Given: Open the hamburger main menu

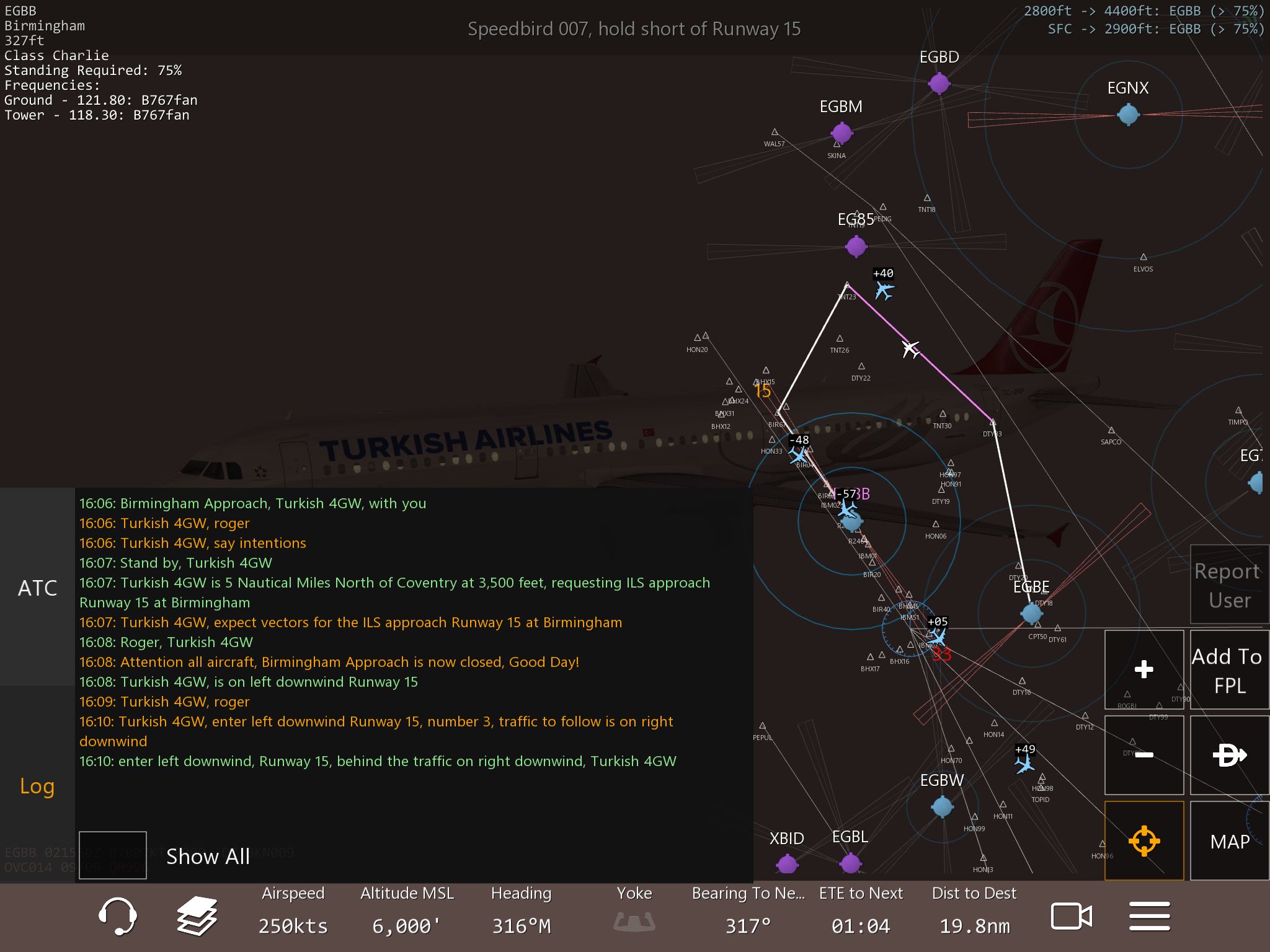Looking at the screenshot, I should (1149, 916).
